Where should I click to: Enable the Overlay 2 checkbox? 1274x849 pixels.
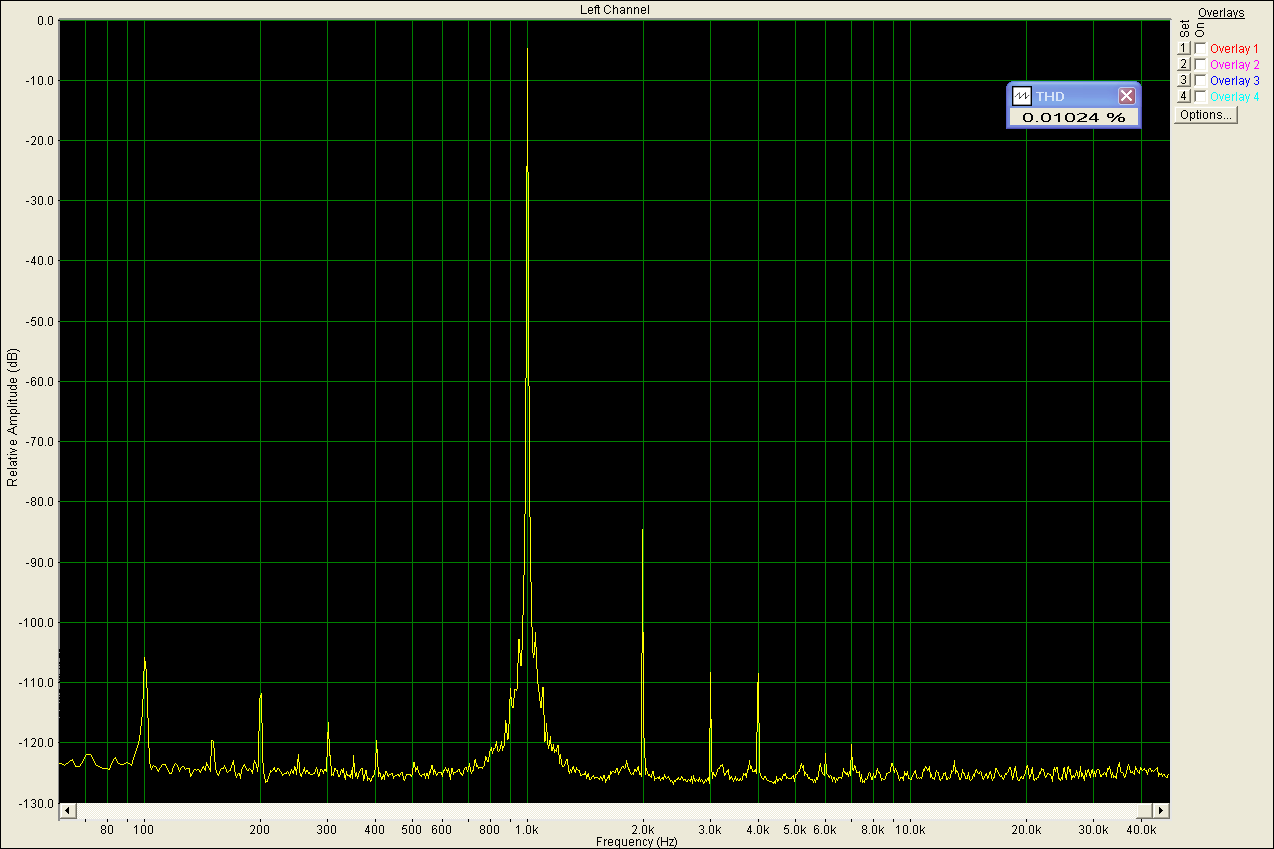pos(1200,64)
